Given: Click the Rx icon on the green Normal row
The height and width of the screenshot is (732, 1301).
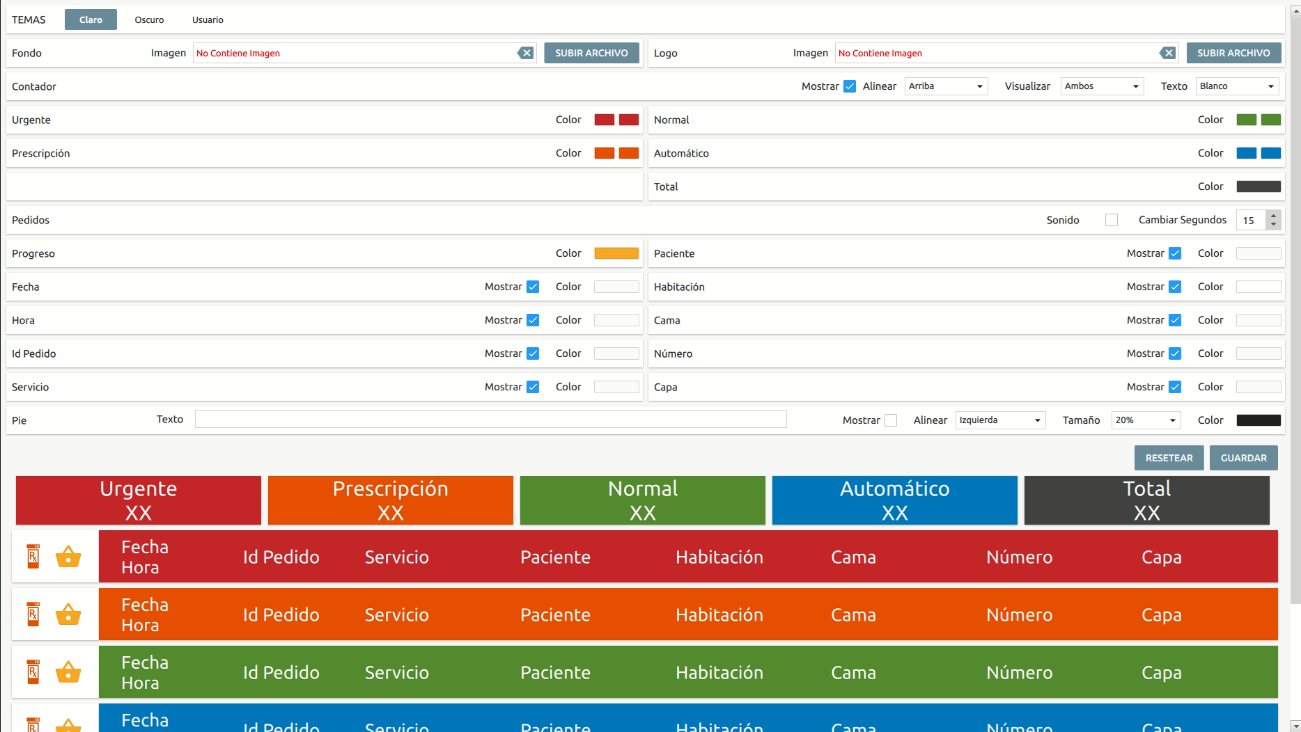Looking at the screenshot, I should pos(31,671).
